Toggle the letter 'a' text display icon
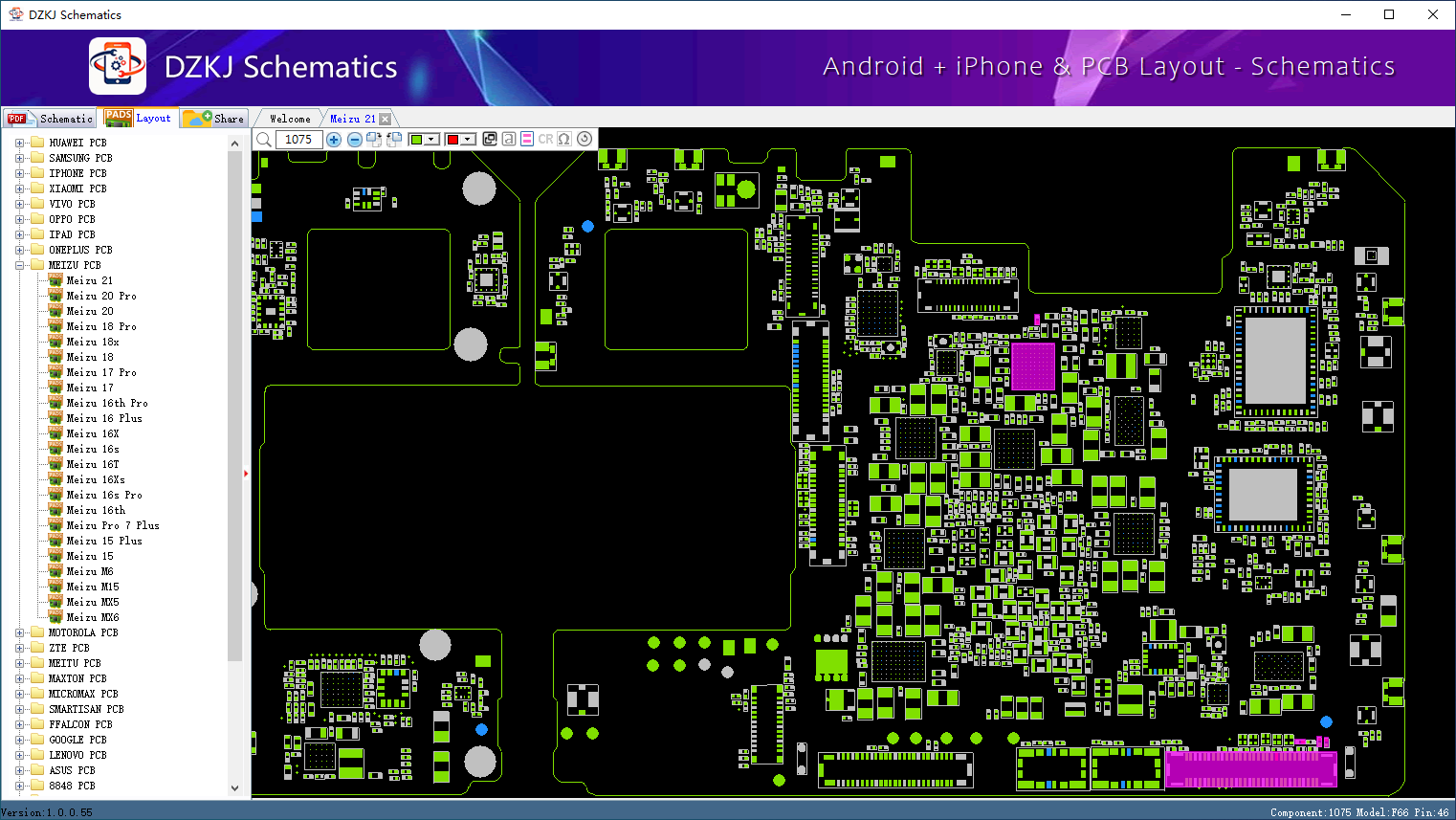The height and width of the screenshot is (820, 1456). pos(509,139)
